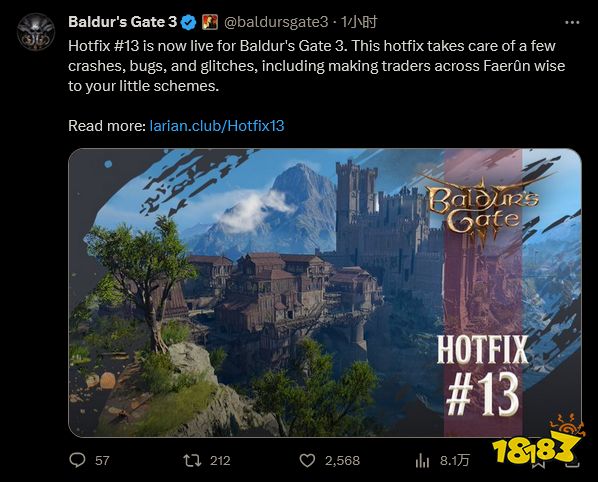This screenshot has width=598, height=482.
Task: Click the repost arrows icon
Action: [x=192, y=461]
